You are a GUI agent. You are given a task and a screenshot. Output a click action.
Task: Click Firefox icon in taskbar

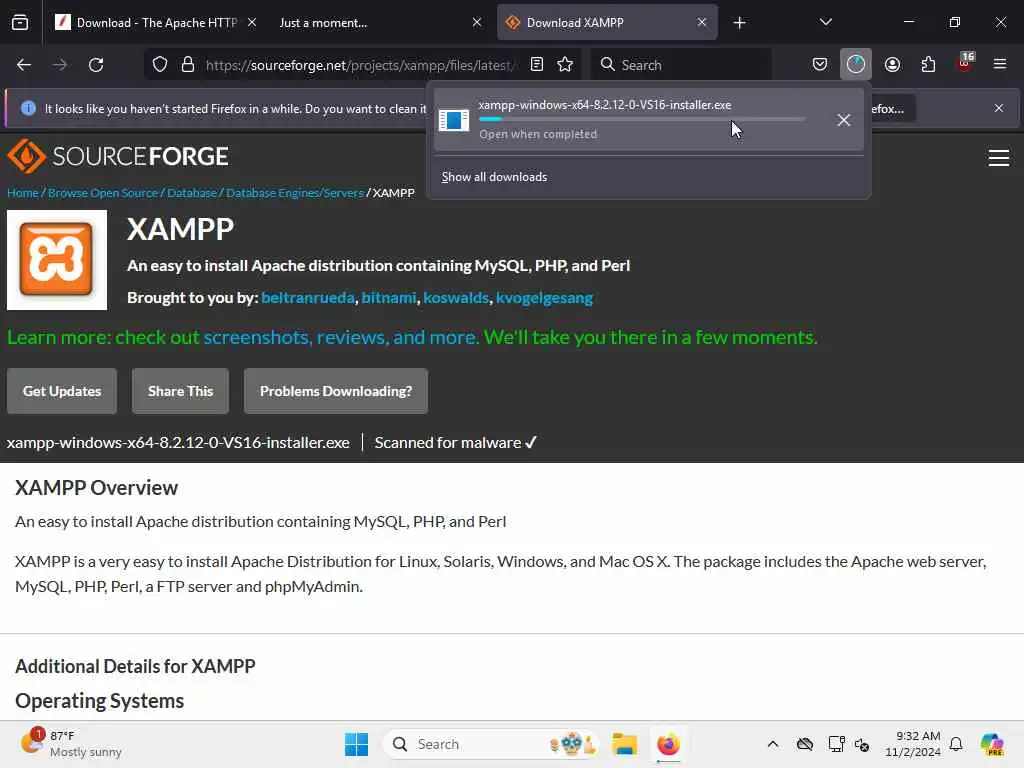[x=668, y=744]
